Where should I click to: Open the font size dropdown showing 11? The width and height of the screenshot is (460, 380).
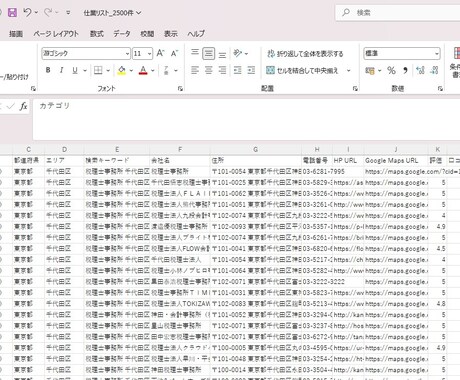(x=149, y=53)
